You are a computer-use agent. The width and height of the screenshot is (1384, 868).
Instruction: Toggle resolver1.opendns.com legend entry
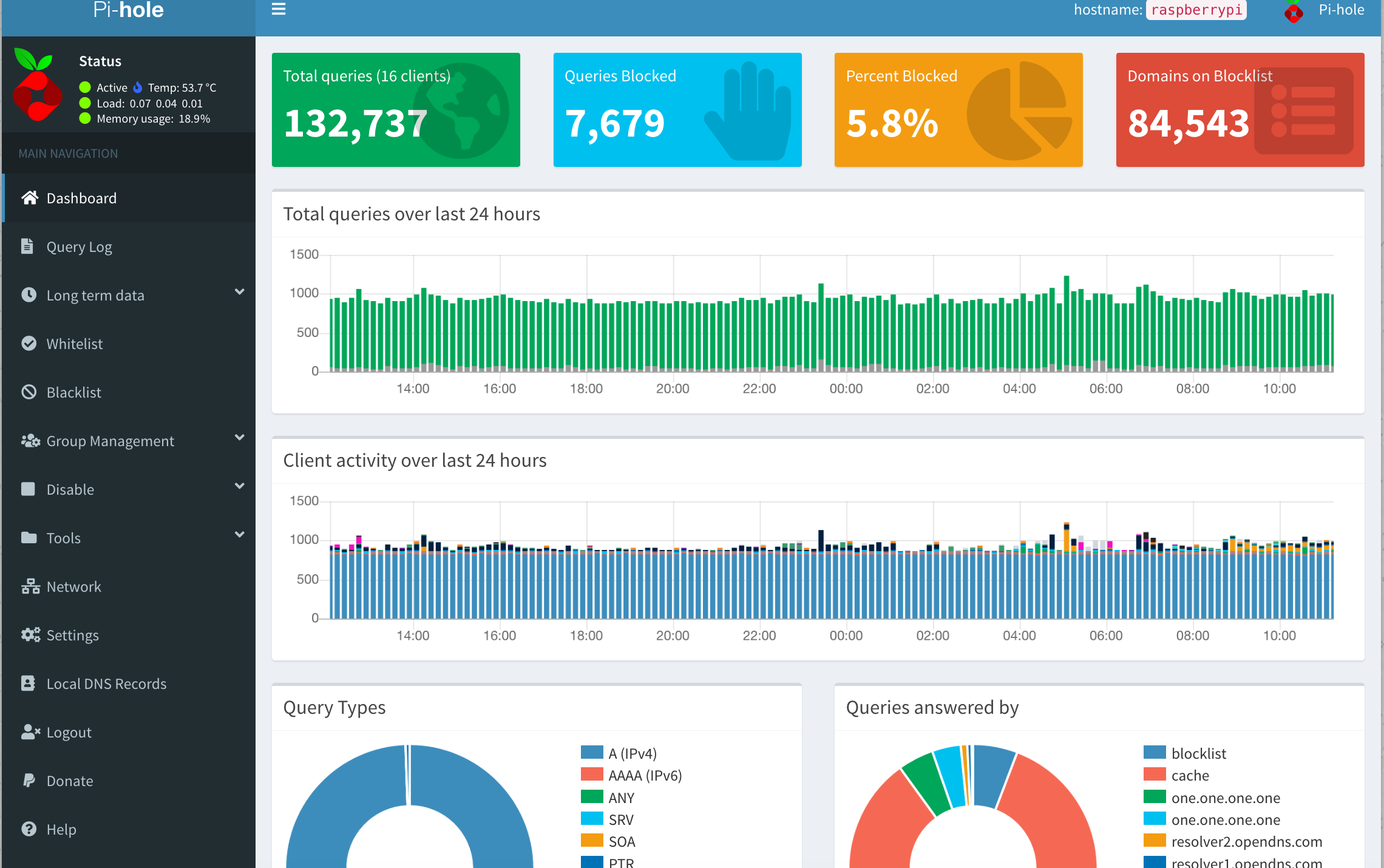tap(1233, 862)
